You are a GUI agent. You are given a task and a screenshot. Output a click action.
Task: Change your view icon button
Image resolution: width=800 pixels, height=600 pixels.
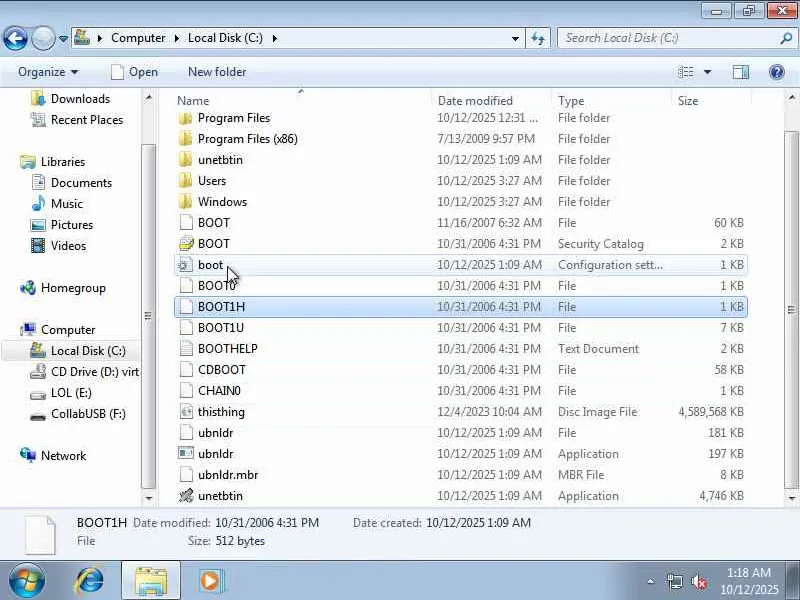pos(685,72)
